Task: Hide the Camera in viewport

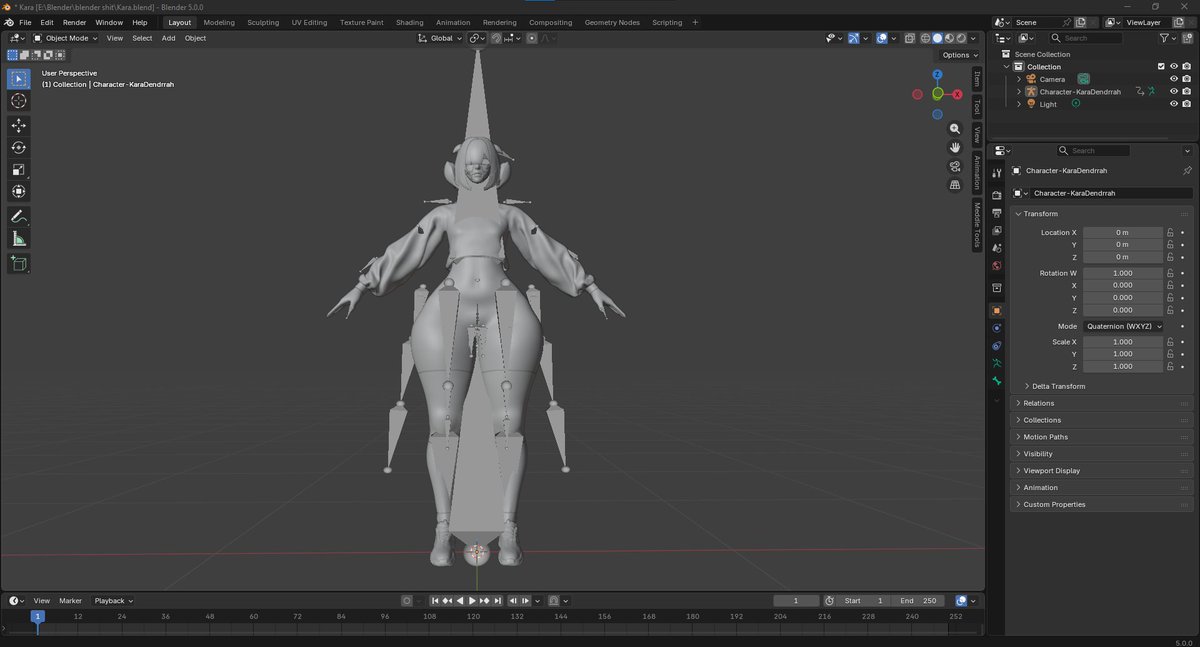Action: [1174, 79]
